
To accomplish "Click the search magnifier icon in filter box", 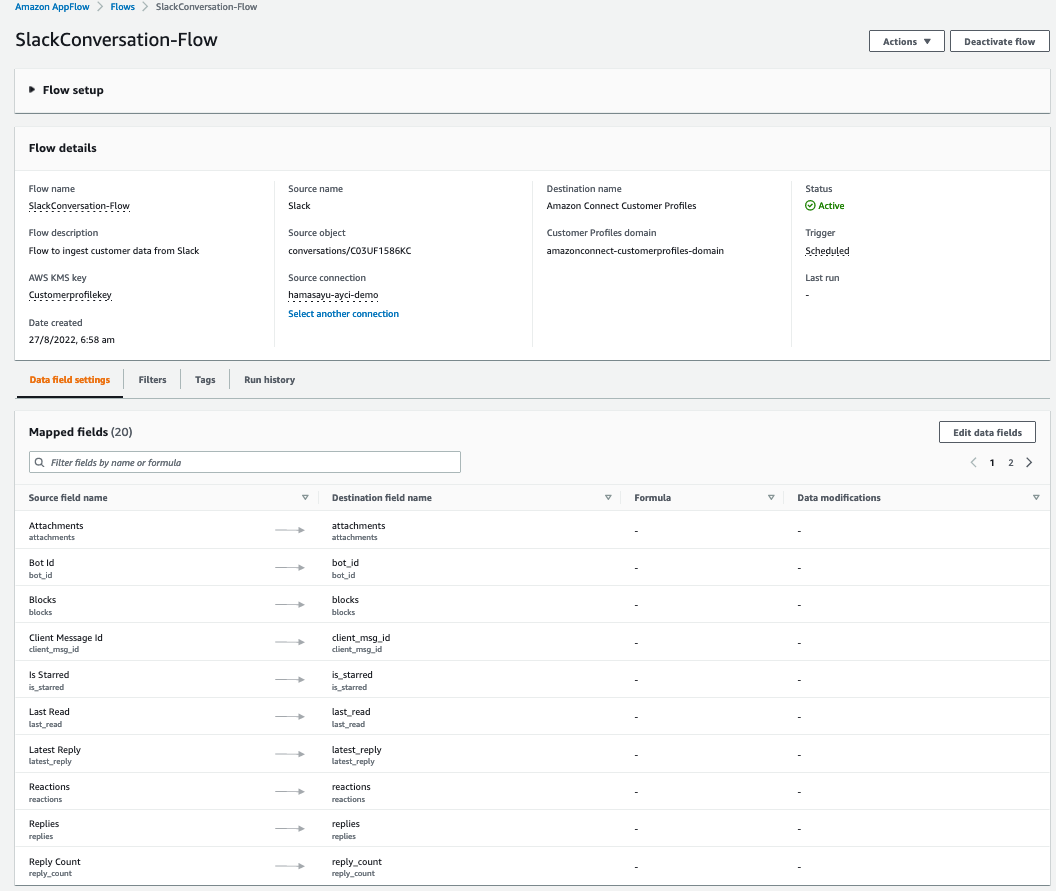I will point(40,463).
